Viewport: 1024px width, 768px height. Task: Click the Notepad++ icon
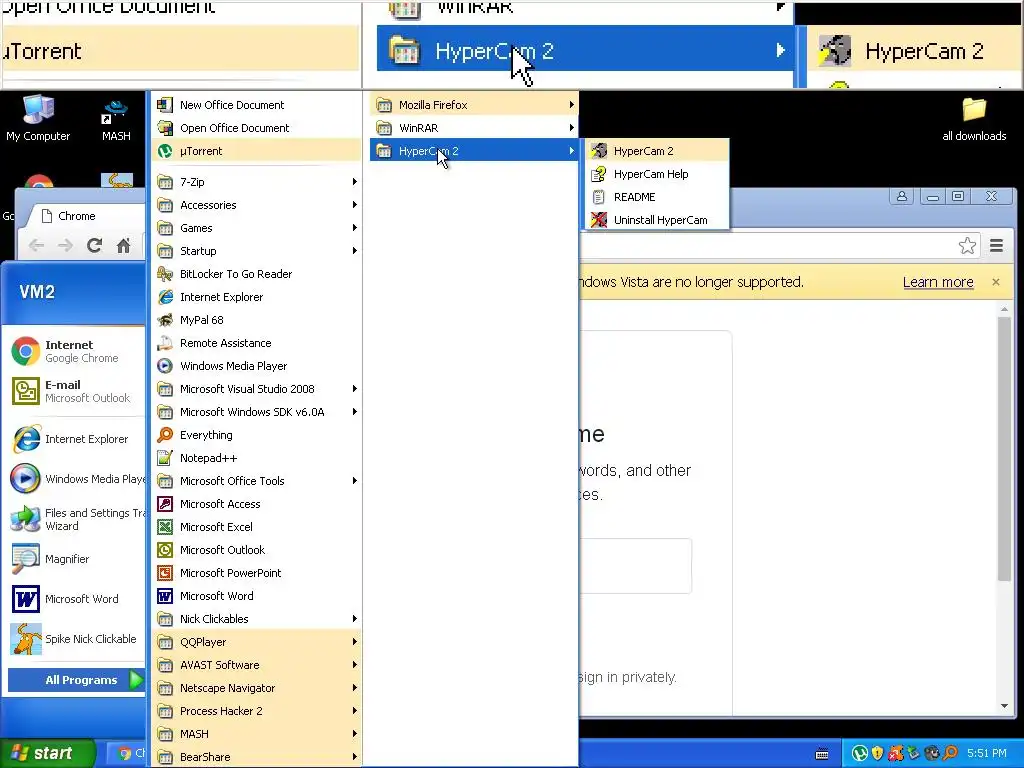click(165, 458)
